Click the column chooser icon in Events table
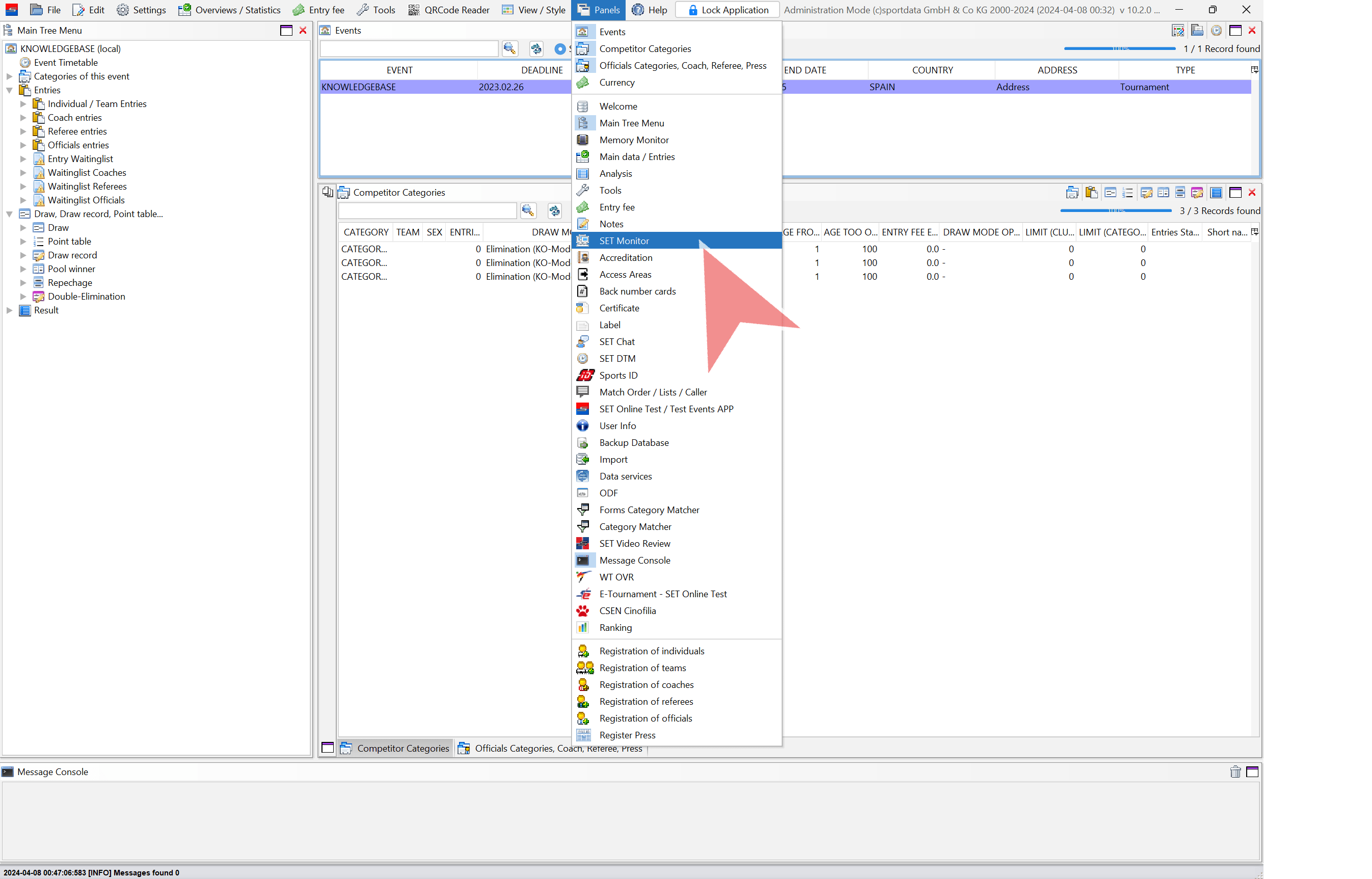 pos(1254,70)
